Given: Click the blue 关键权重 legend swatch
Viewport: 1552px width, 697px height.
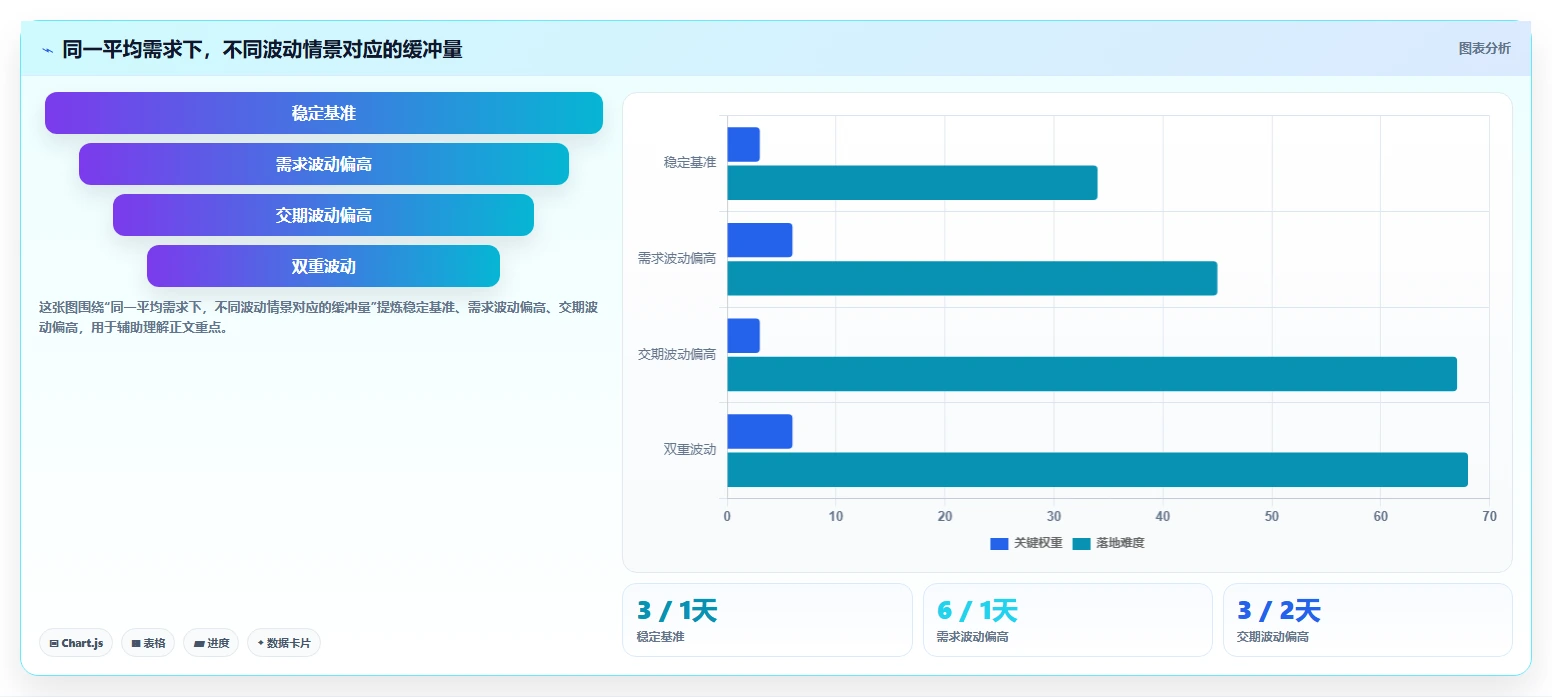Looking at the screenshot, I should pos(999,543).
